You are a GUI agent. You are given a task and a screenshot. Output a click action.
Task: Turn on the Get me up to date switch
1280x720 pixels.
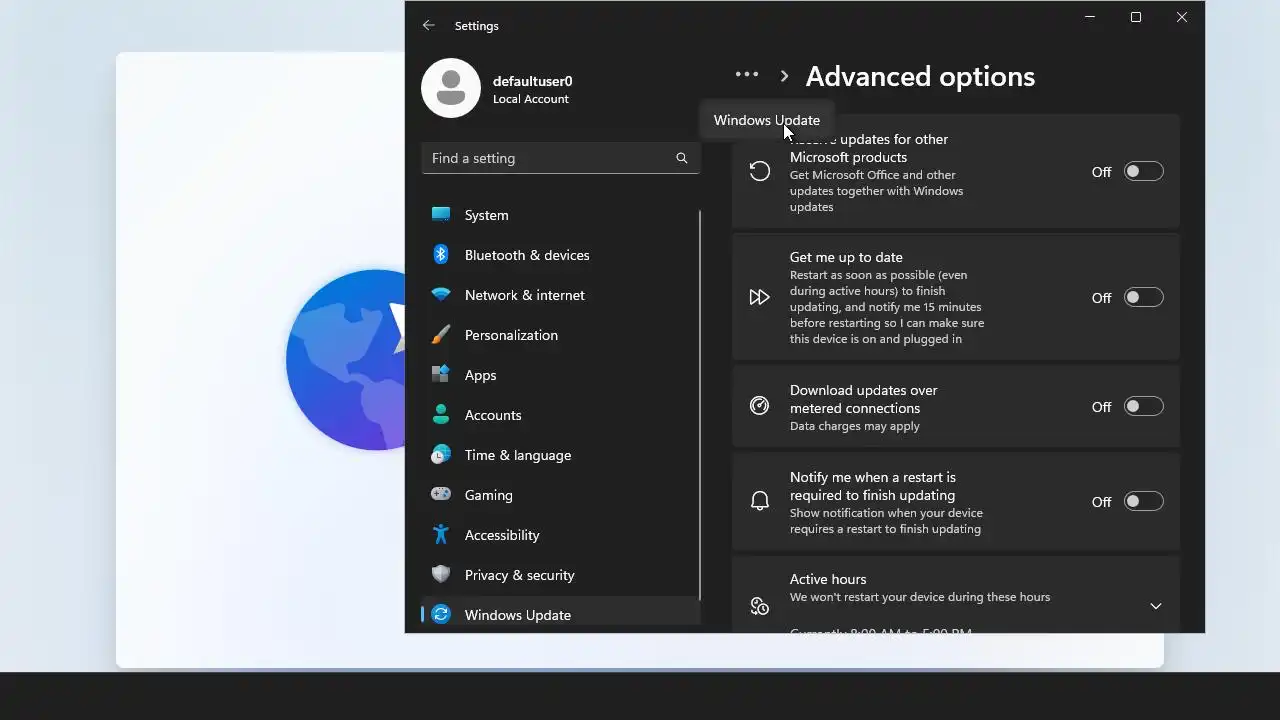click(x=1144, y=297)
